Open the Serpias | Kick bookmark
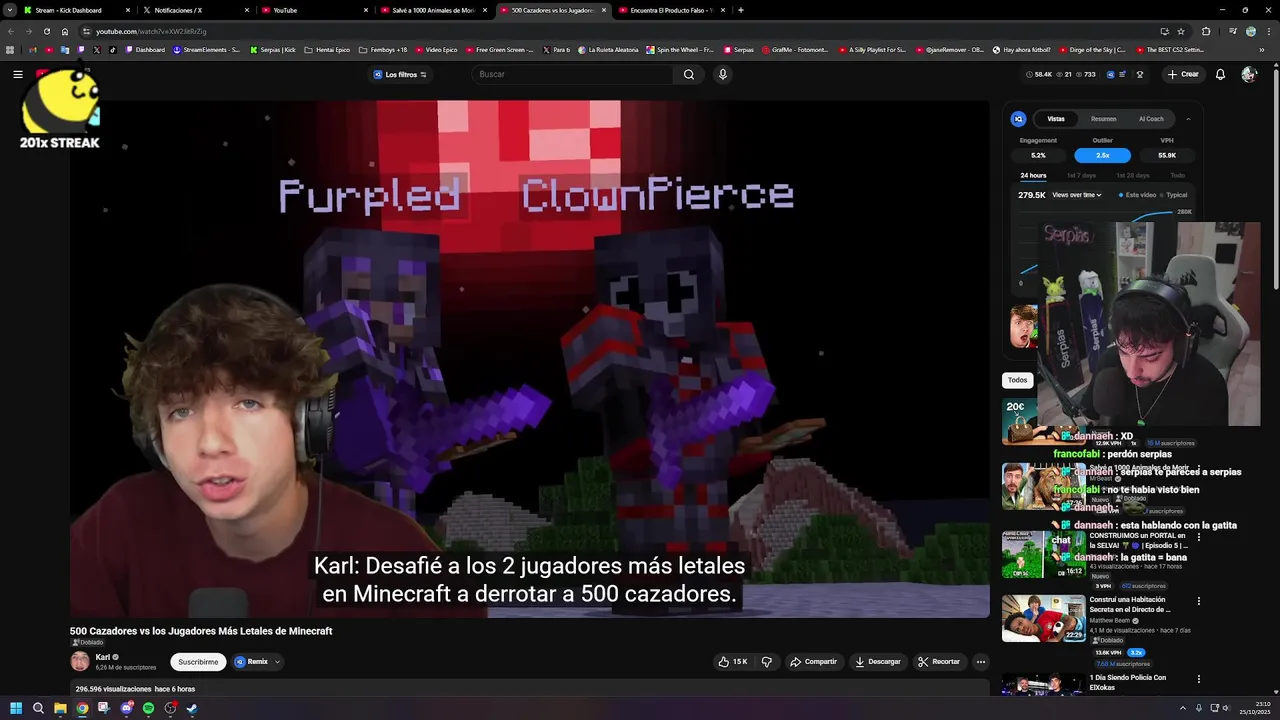The height and width of the screenshot is (720, 1280). [x=273, y=49]
